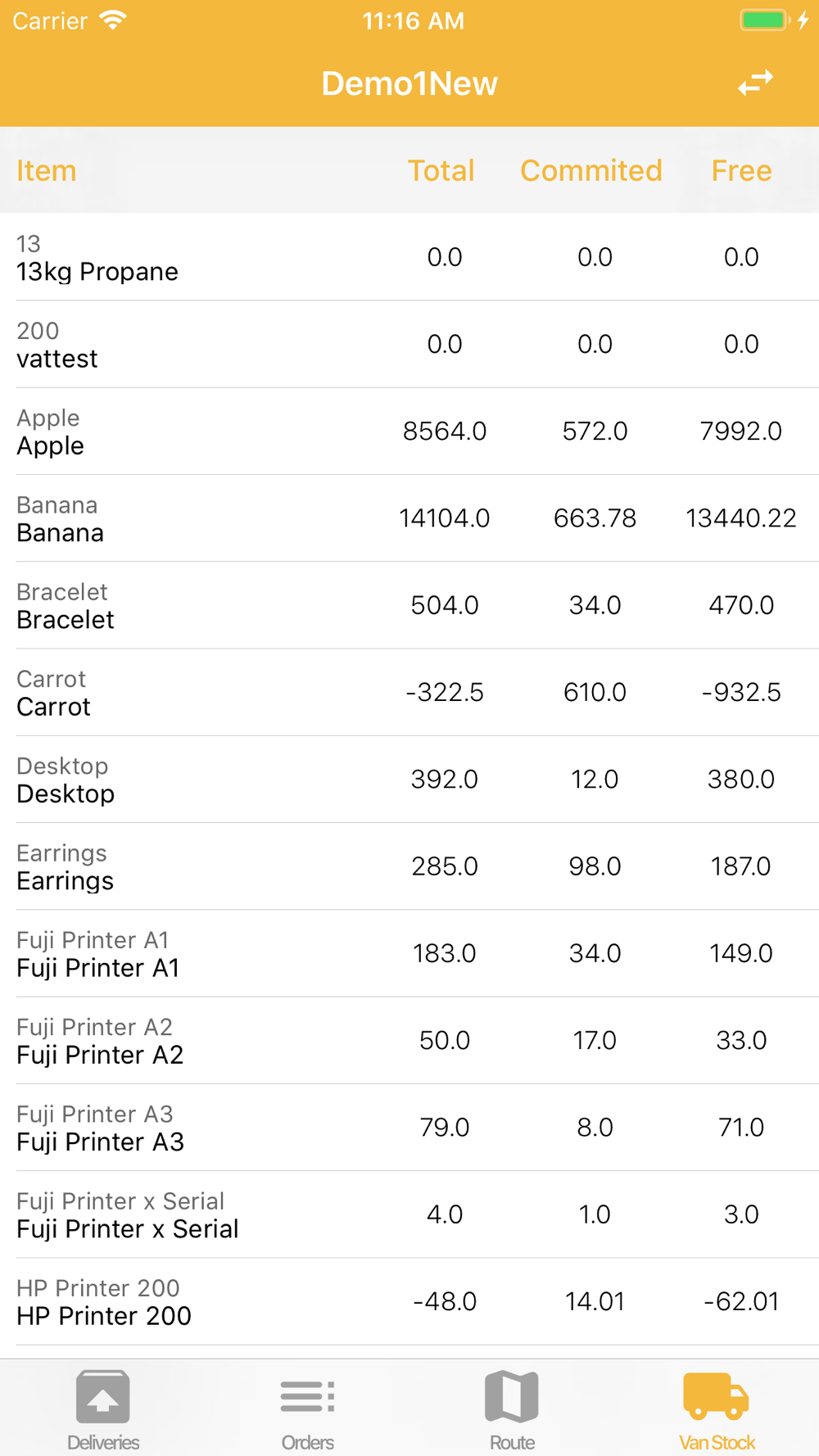Screen dimensions: 819x1456
Task: Tap the Wi-Fi status icon
Action: tap(113, 20)
